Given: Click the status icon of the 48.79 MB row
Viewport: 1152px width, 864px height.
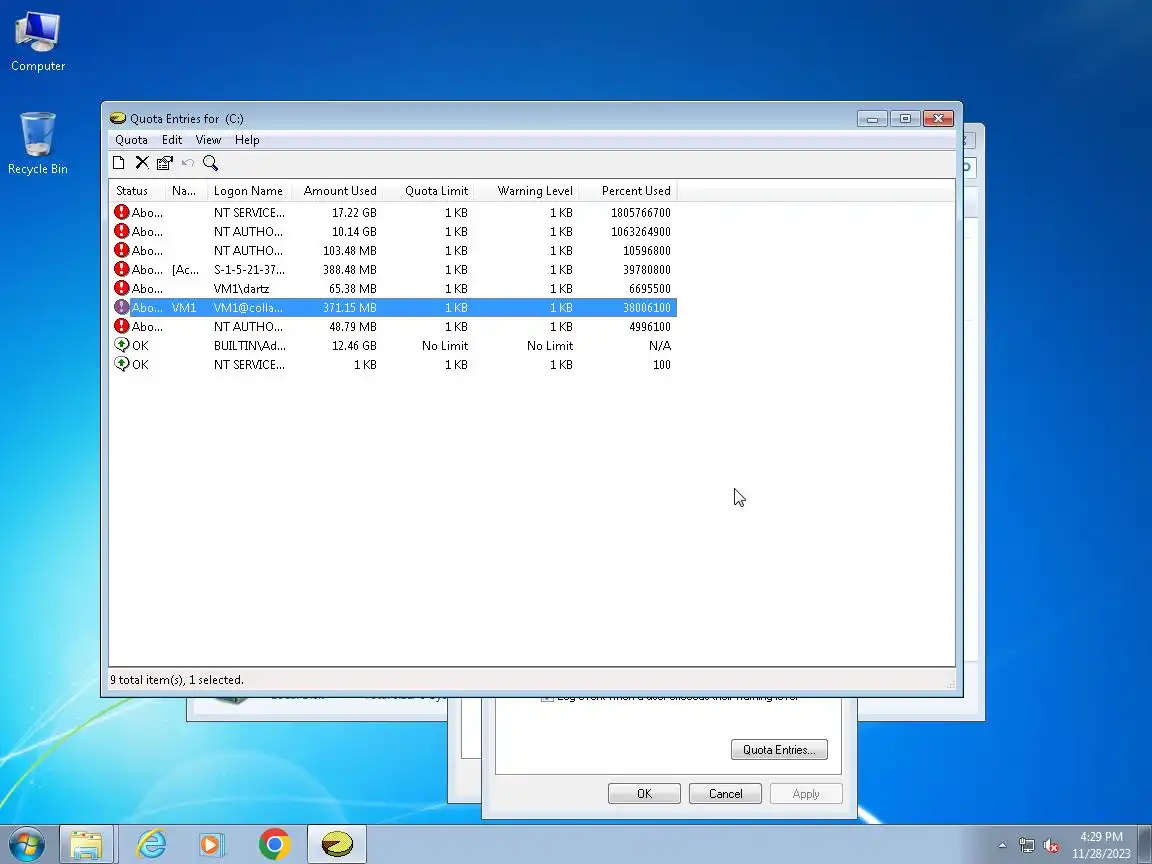Looking at the screenshot, I should [x=122, y=326].
